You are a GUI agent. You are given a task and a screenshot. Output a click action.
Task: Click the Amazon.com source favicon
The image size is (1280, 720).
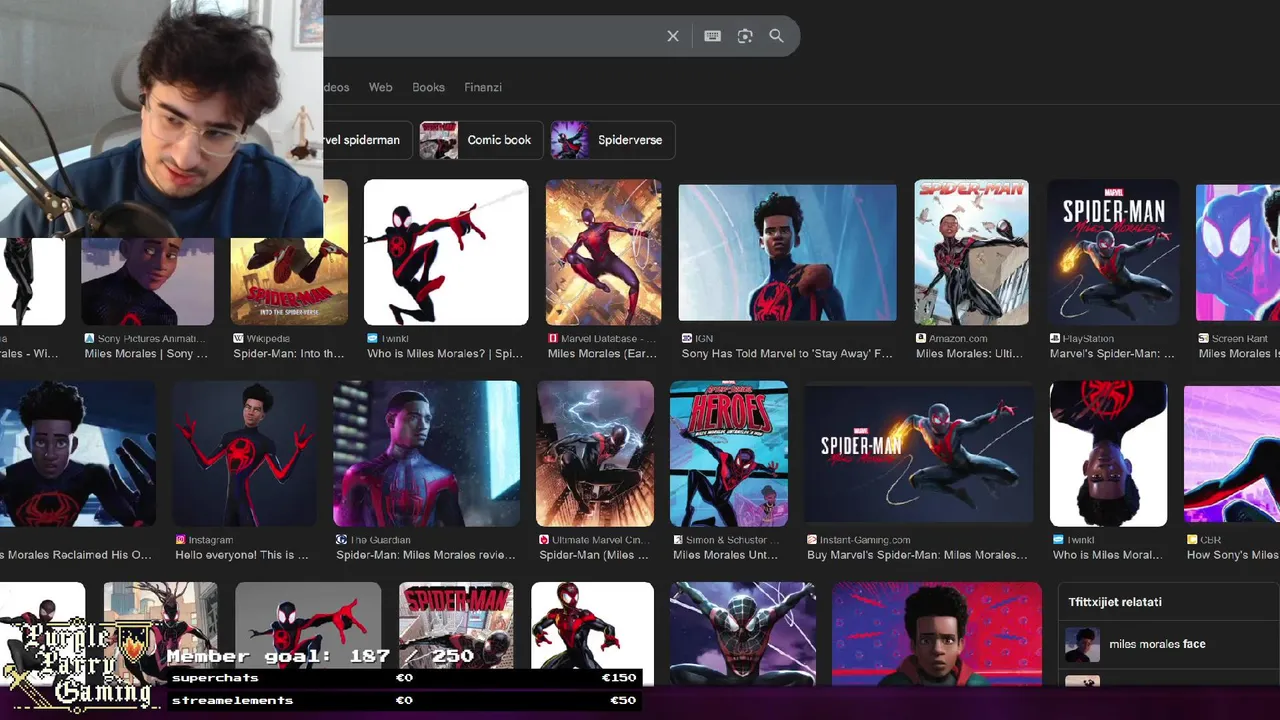(x=921, y=339)
